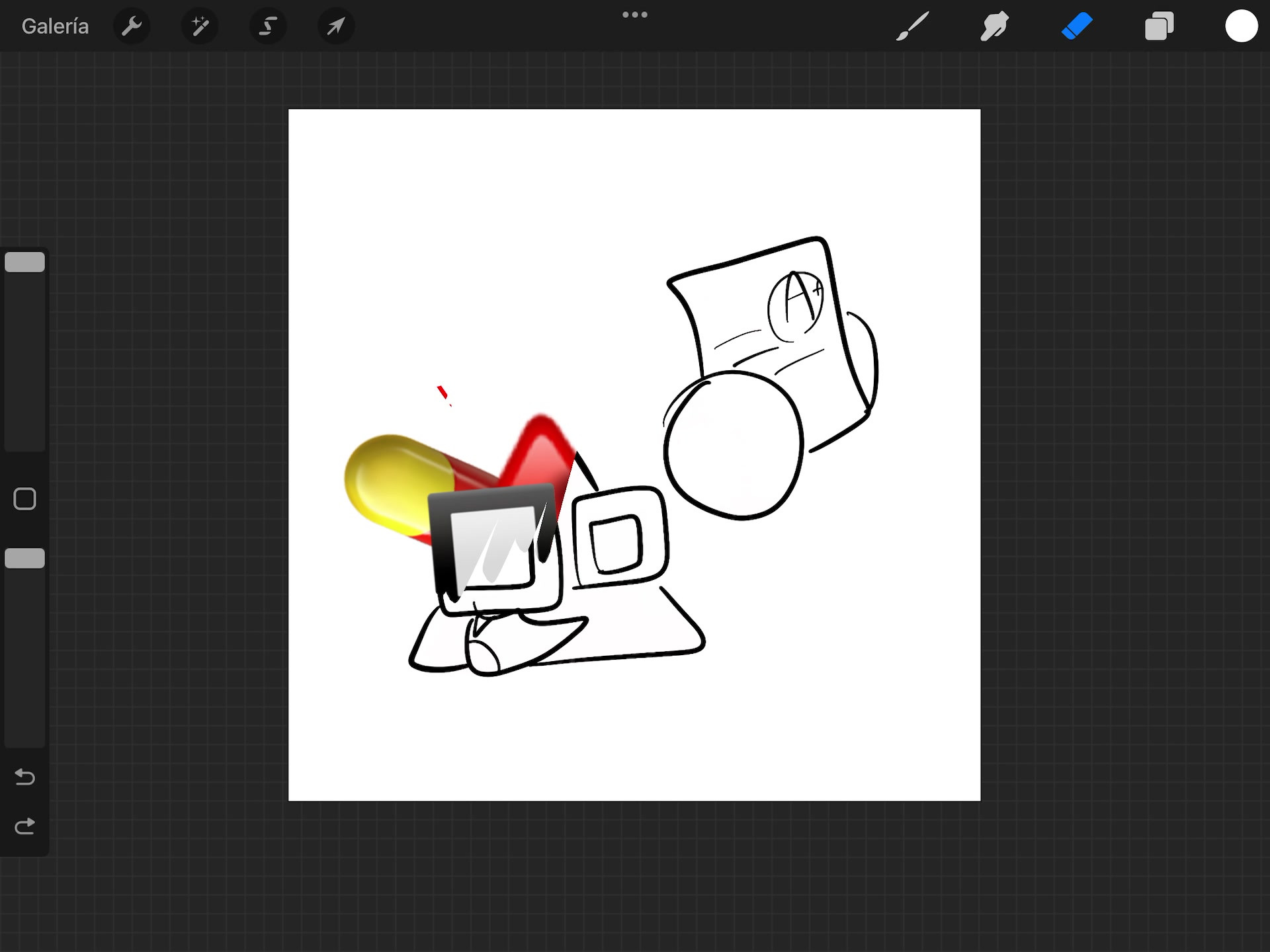Tap the brush size slider handle
The height and width of the screenshot is (952, 1270).
pos(25,262)
